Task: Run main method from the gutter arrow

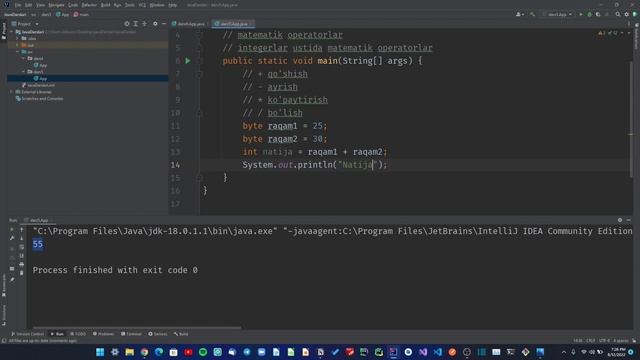Action: pyautogui.click(x=188, y=61)
